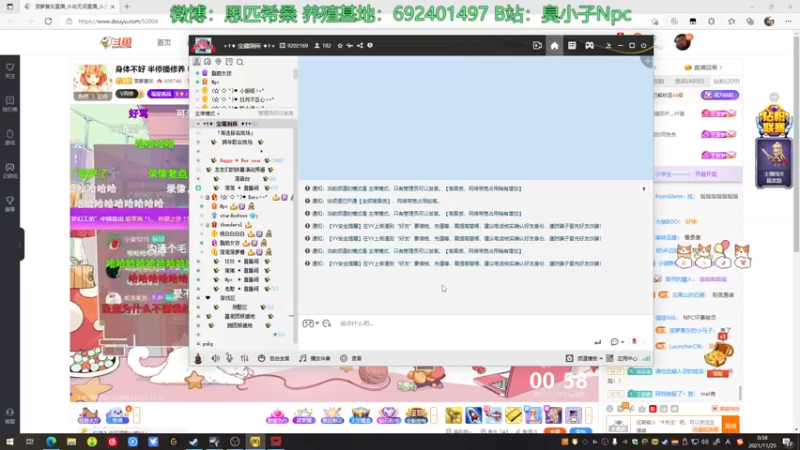Open the play accompaniment music button

coord(315,358)
